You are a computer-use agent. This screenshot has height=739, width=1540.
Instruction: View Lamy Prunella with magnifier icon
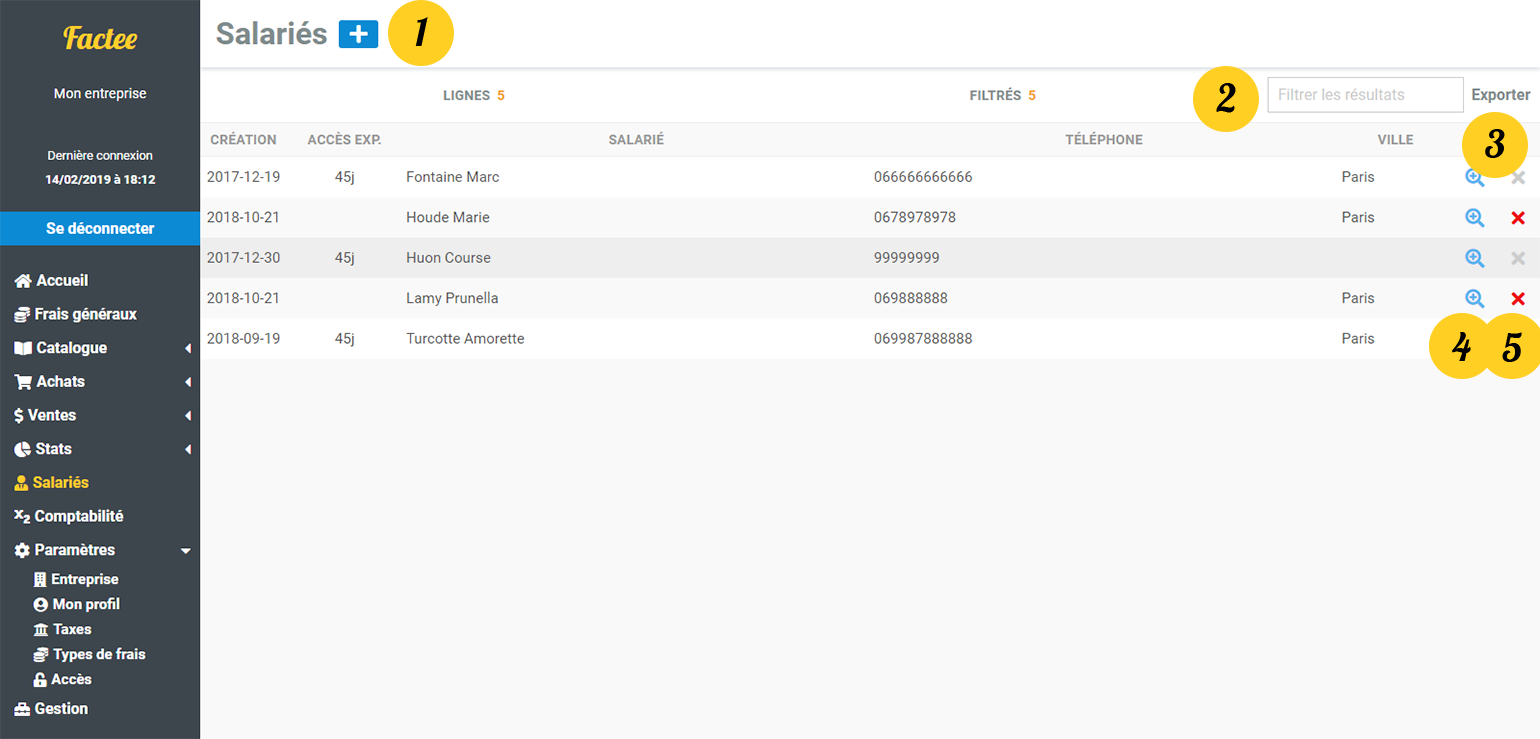coord(1474,298)
